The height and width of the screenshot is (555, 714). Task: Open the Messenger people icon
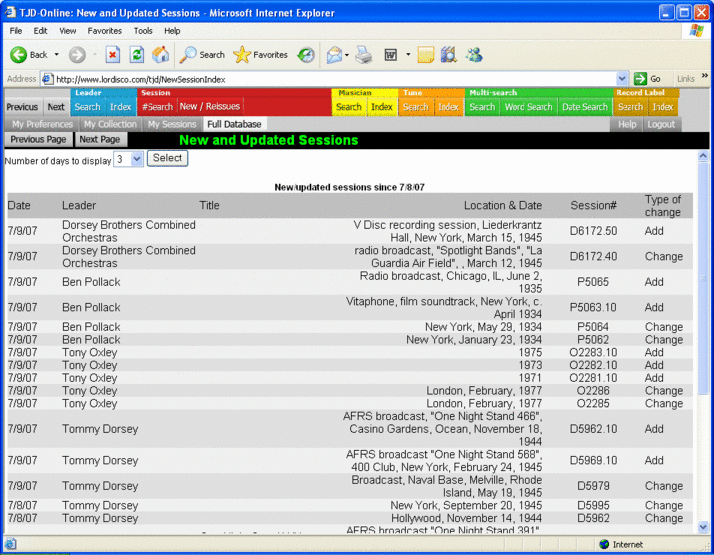click(474, 55)
